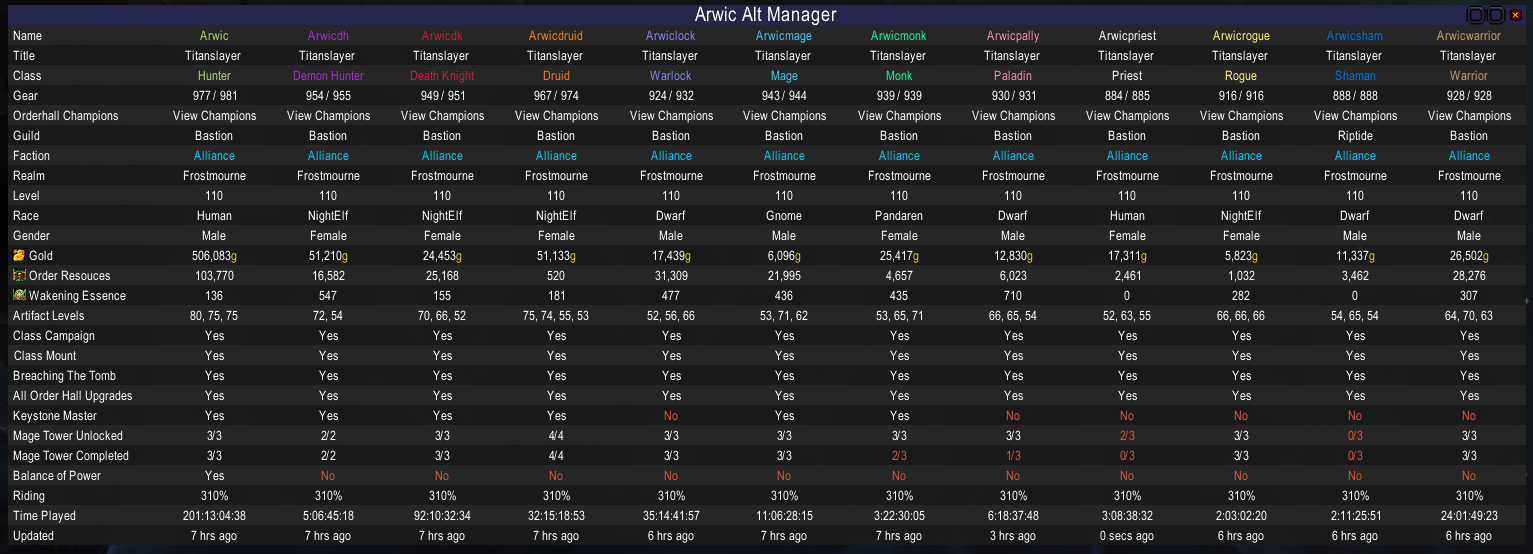Image resolution: width=1533 pixels, height=554 pixels.
Task: Click the Gold coin icon
Action: [x=19, y=256]
